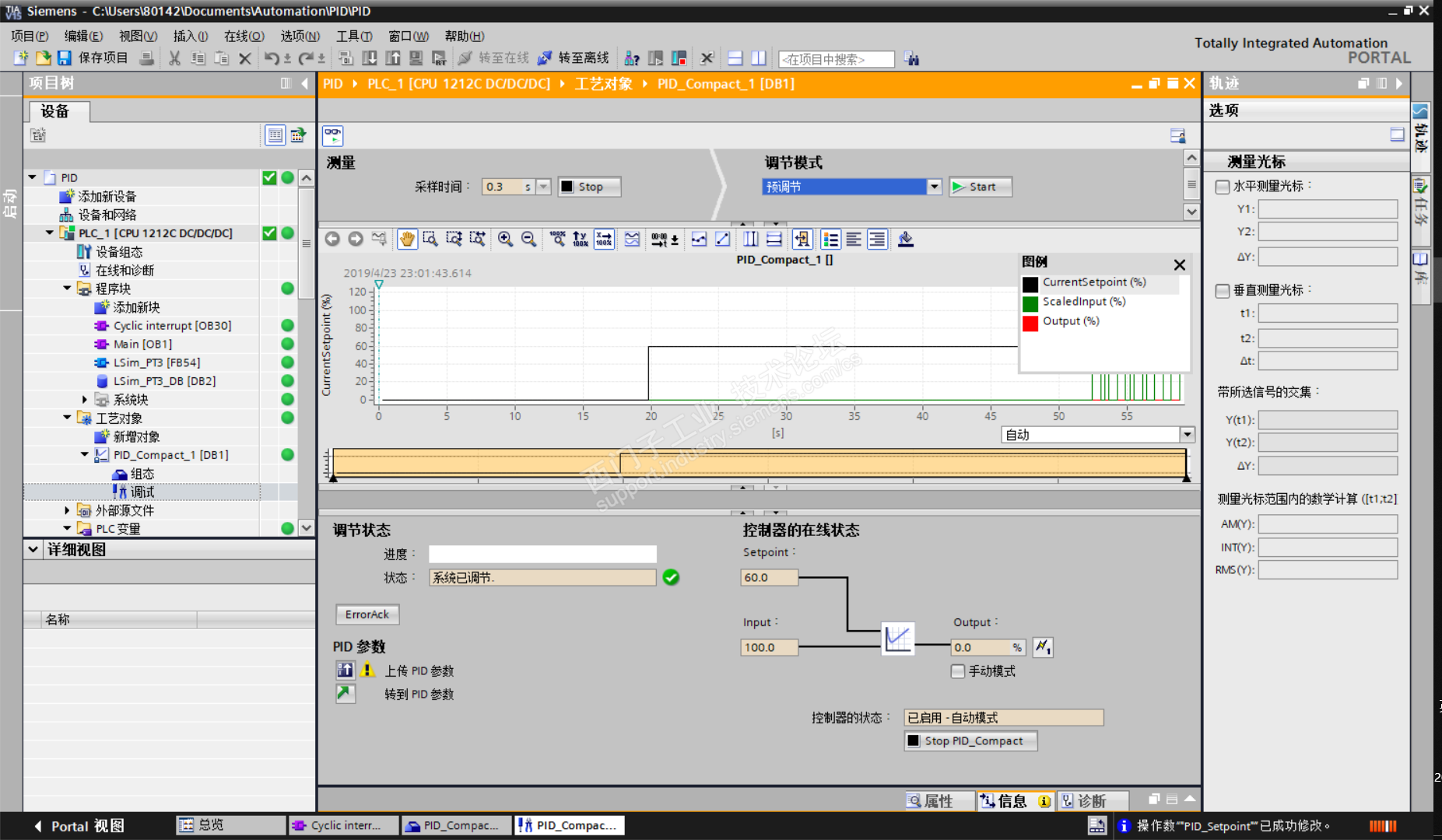
Task: Click the go to PID parameters arrow icon
Action: (346, 693)
